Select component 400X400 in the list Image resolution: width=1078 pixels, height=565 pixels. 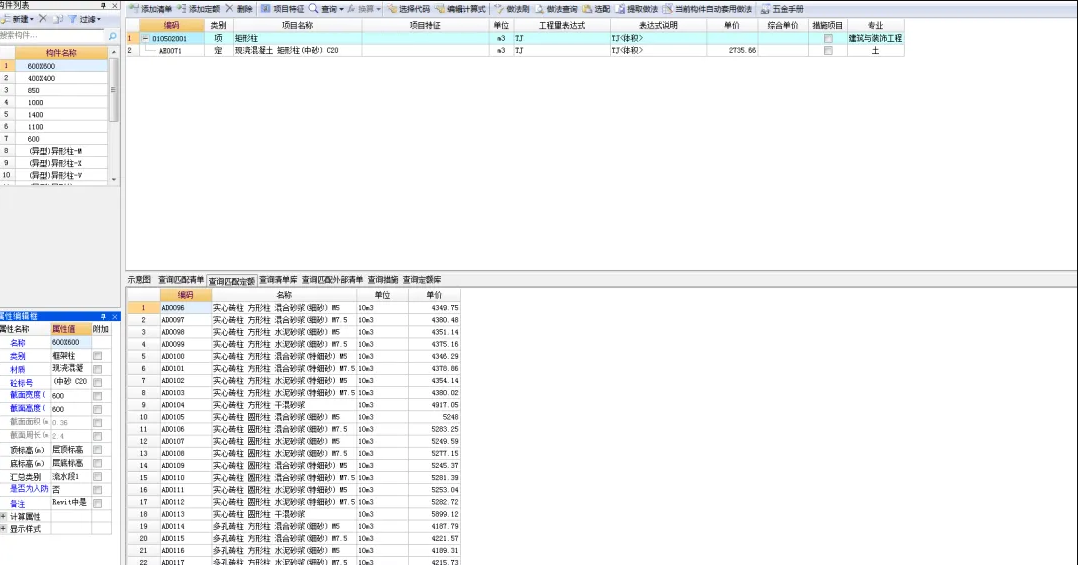(61, 78)
